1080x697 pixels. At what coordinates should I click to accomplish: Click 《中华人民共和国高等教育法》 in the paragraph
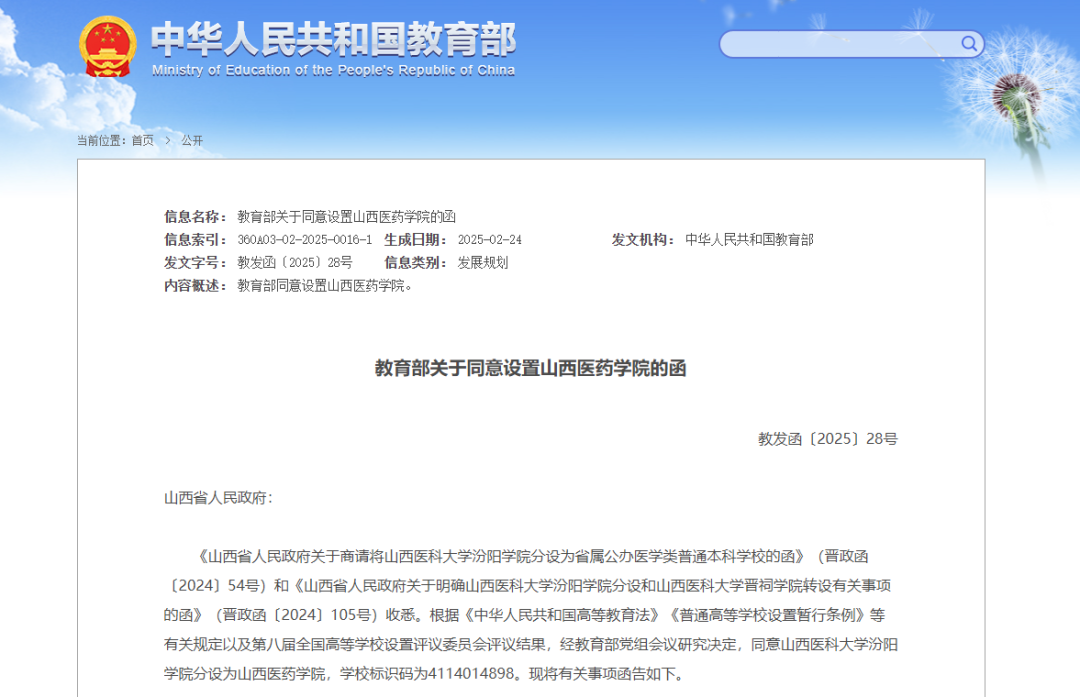click(x=562, y=615)
